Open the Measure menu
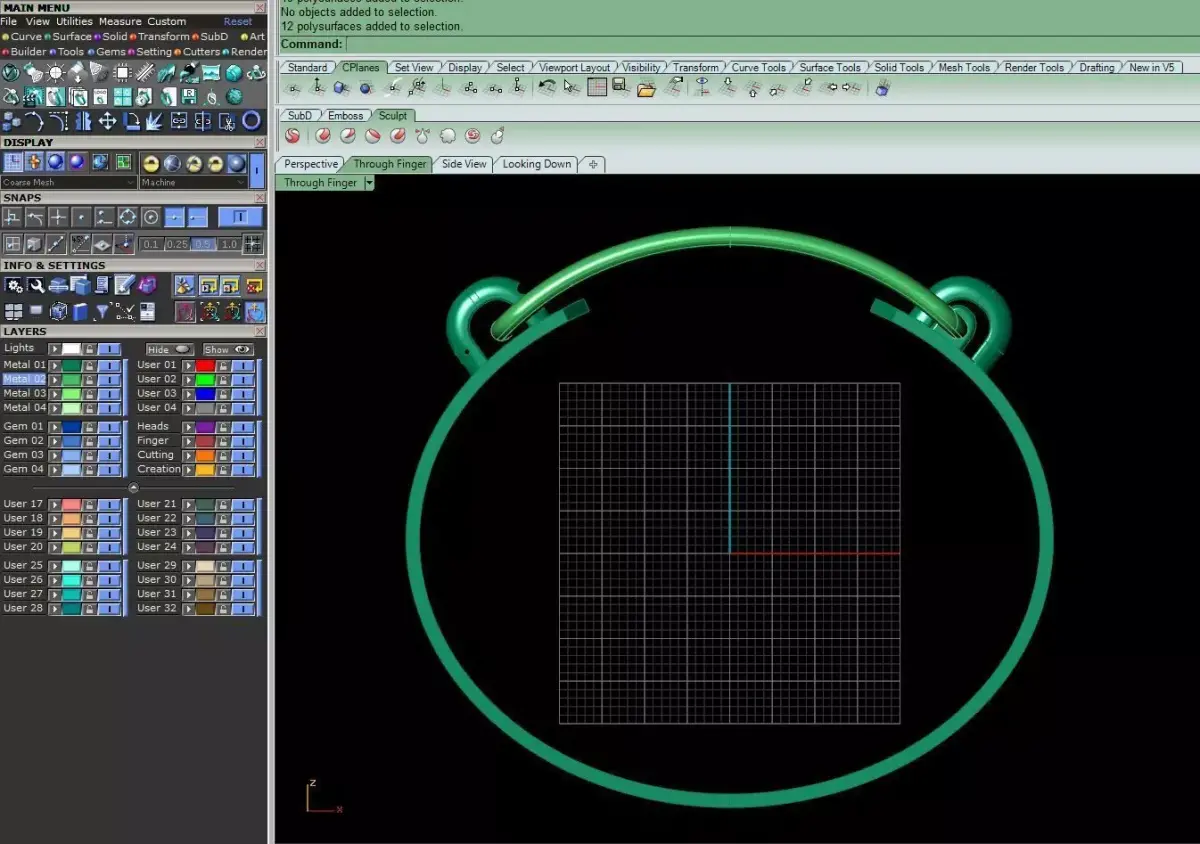 click(x=120, y=21)
